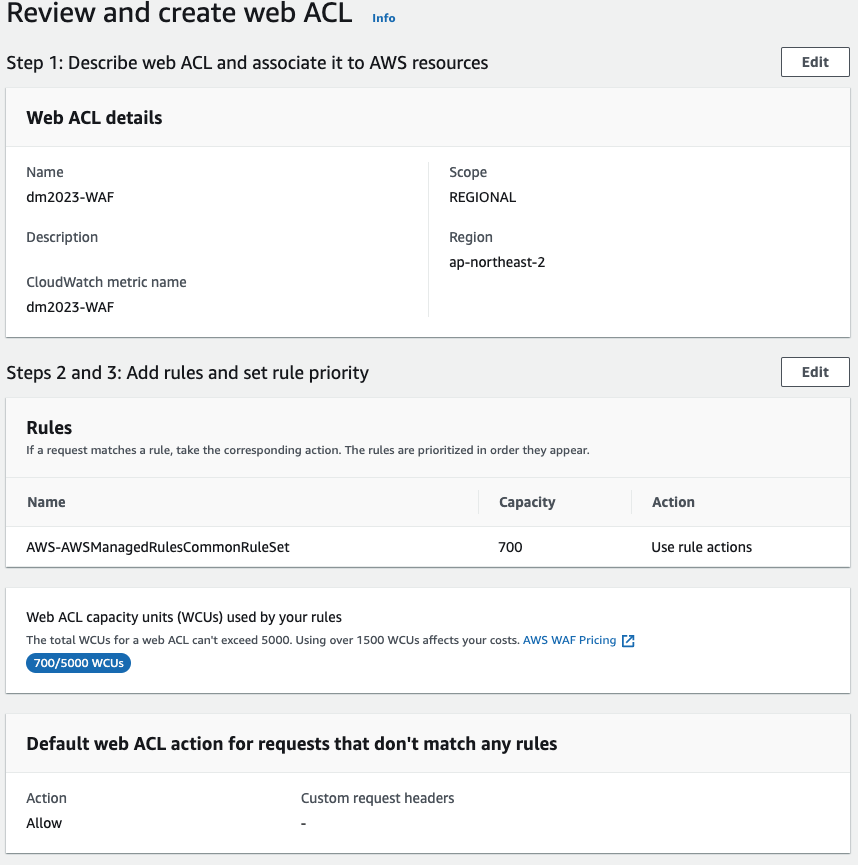The width and height of the screenshot is (858, 865).
Task: Select the dm2023-WAF name value
Action: tap(70, 197)
